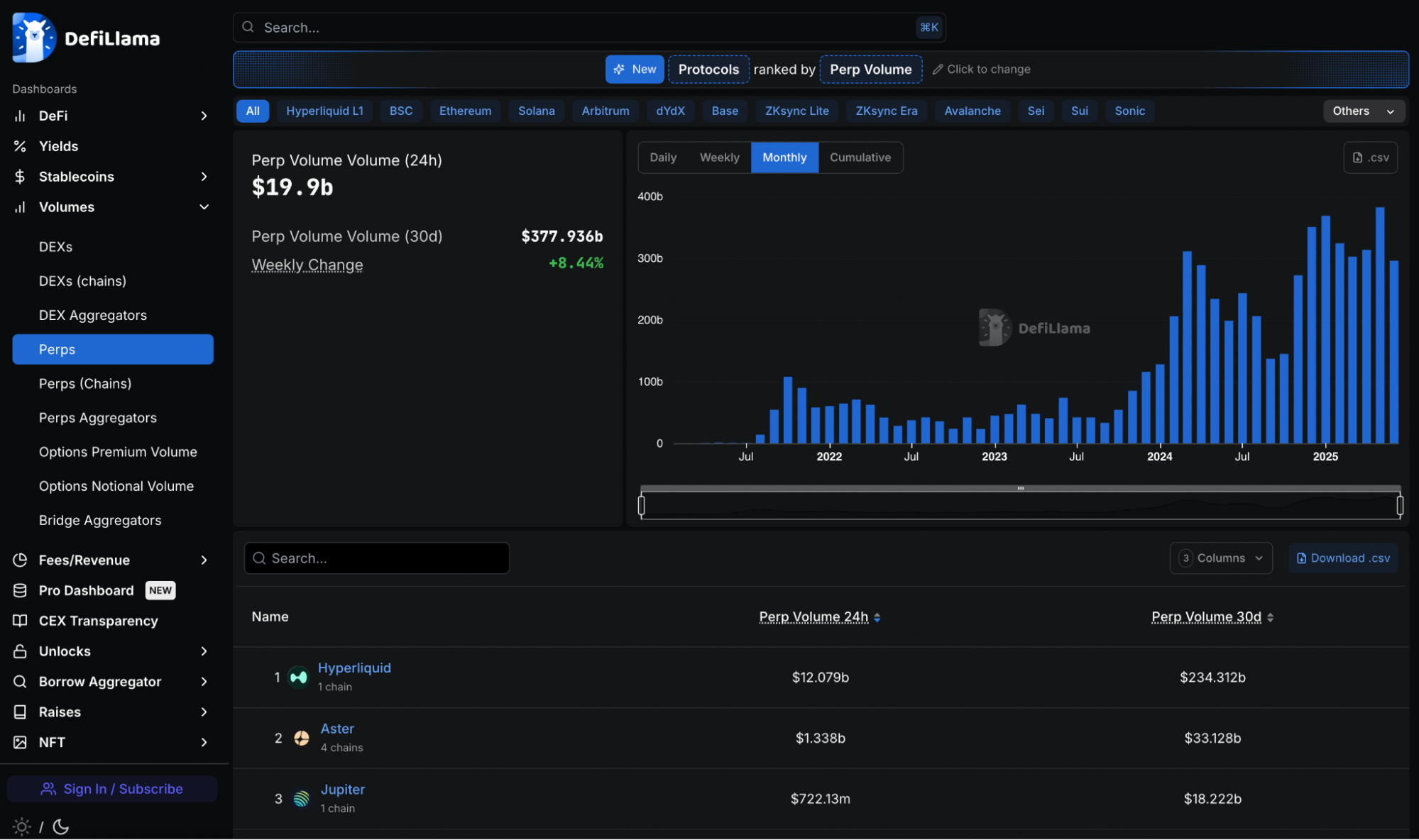
Task: Click chart .csv export icon button
Action: [x=1370, y=157]
